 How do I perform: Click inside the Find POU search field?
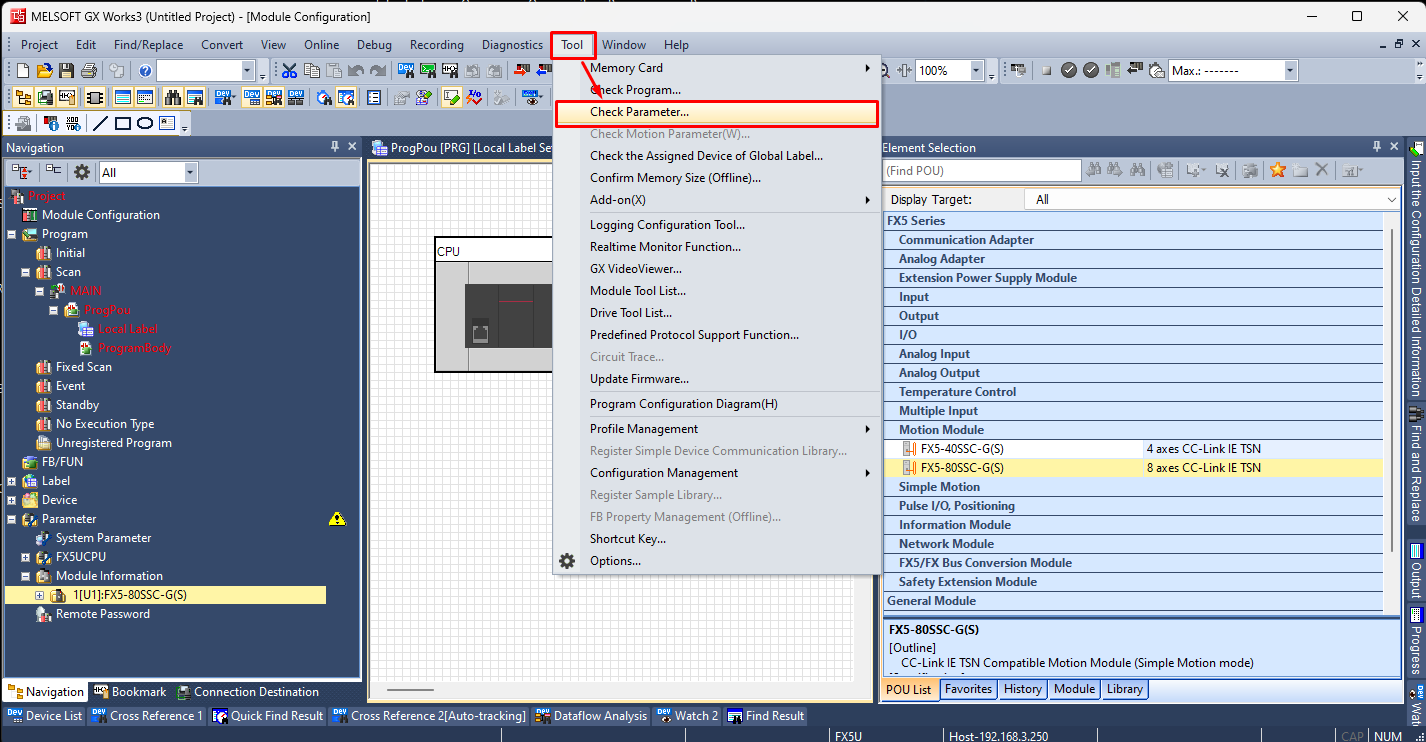click(982, 171)
